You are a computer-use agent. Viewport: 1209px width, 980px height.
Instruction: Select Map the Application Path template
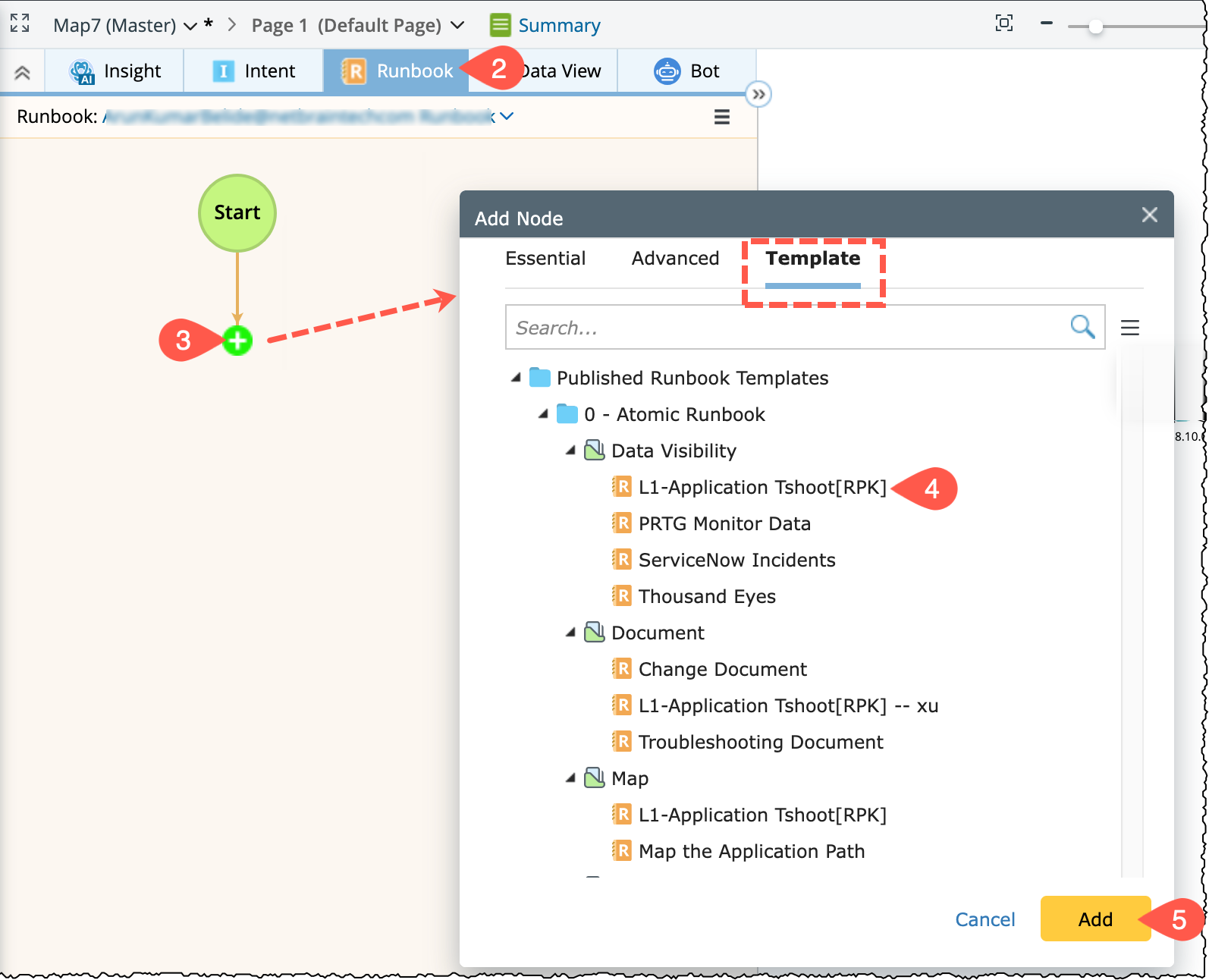[x=752, y=851]
